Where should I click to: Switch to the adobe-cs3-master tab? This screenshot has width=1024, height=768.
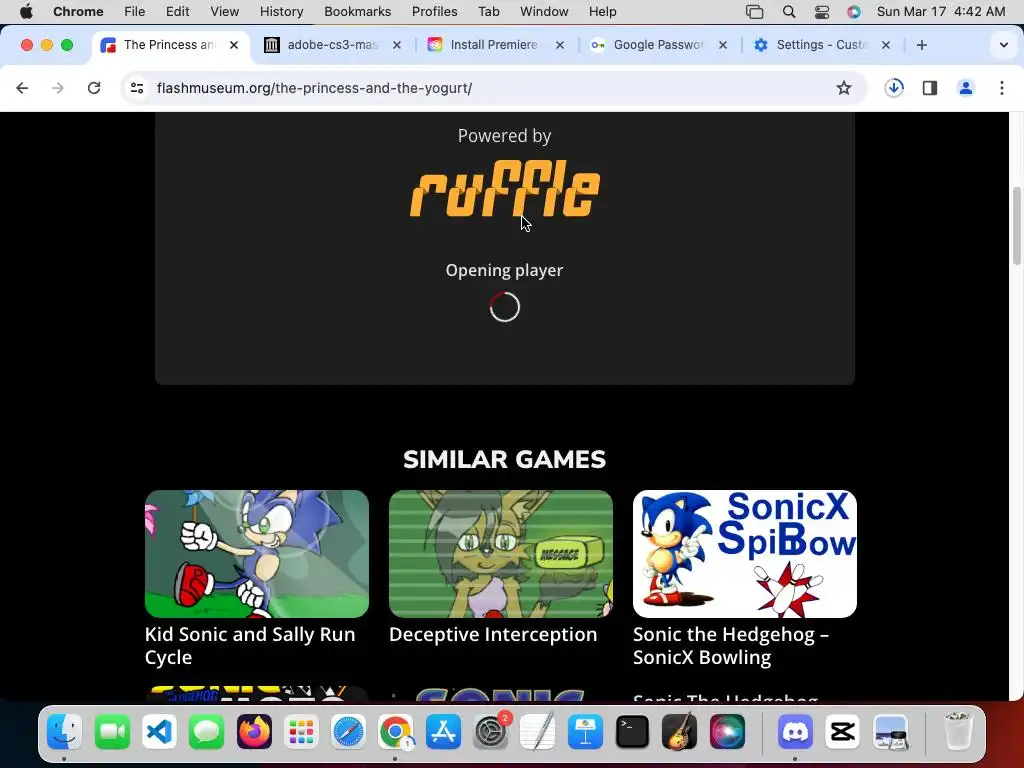[332, 45]
